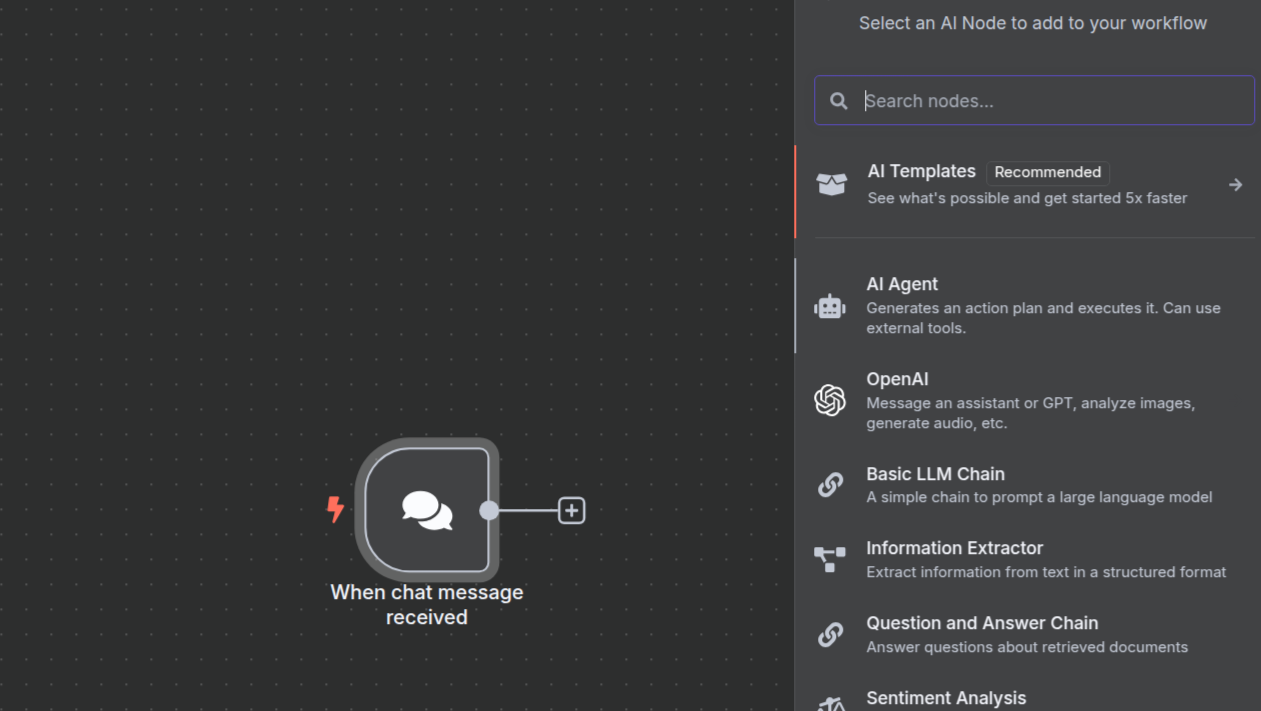Image resolution: width=1261 pixels, height=711 pixels.
Task: Click the "When chat message received" label
Action: (x=427, y=604)
